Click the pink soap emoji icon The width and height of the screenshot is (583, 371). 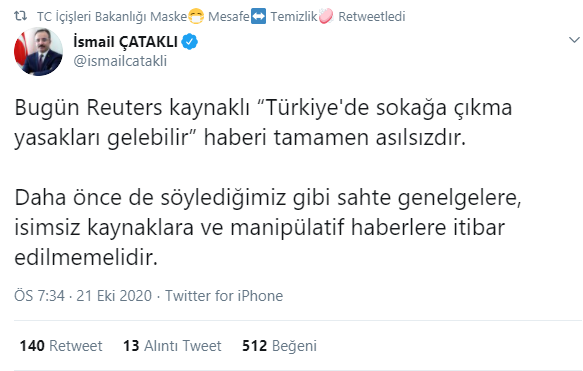coord(326,17)
